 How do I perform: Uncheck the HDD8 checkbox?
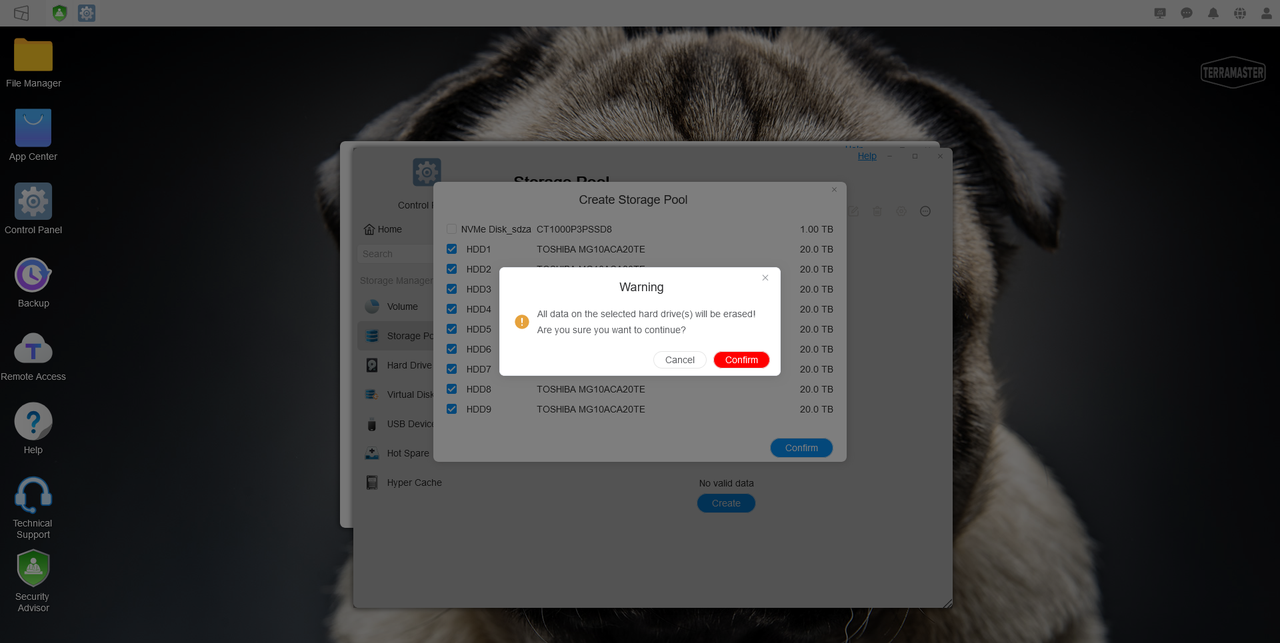tap(452, 389)
